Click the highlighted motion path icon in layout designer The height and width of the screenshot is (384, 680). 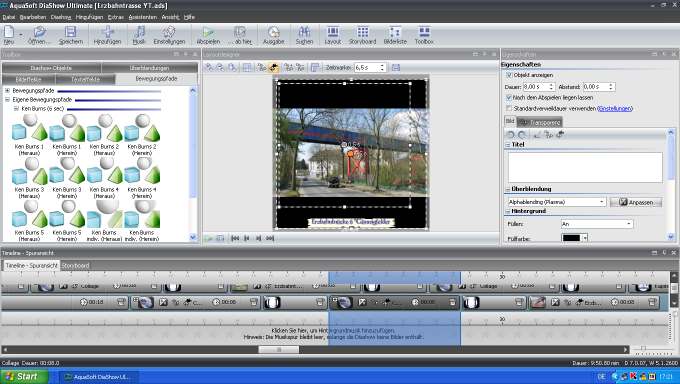[274, 67]
